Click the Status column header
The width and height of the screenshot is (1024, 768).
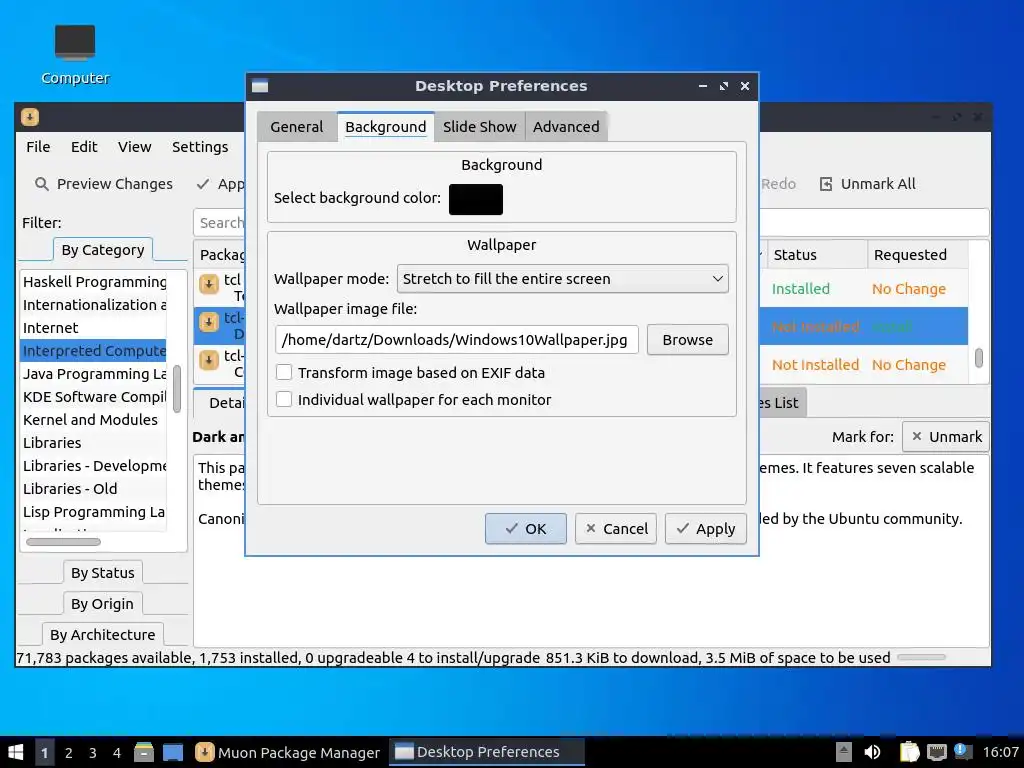pyautogui.click(x=816, y=255)
